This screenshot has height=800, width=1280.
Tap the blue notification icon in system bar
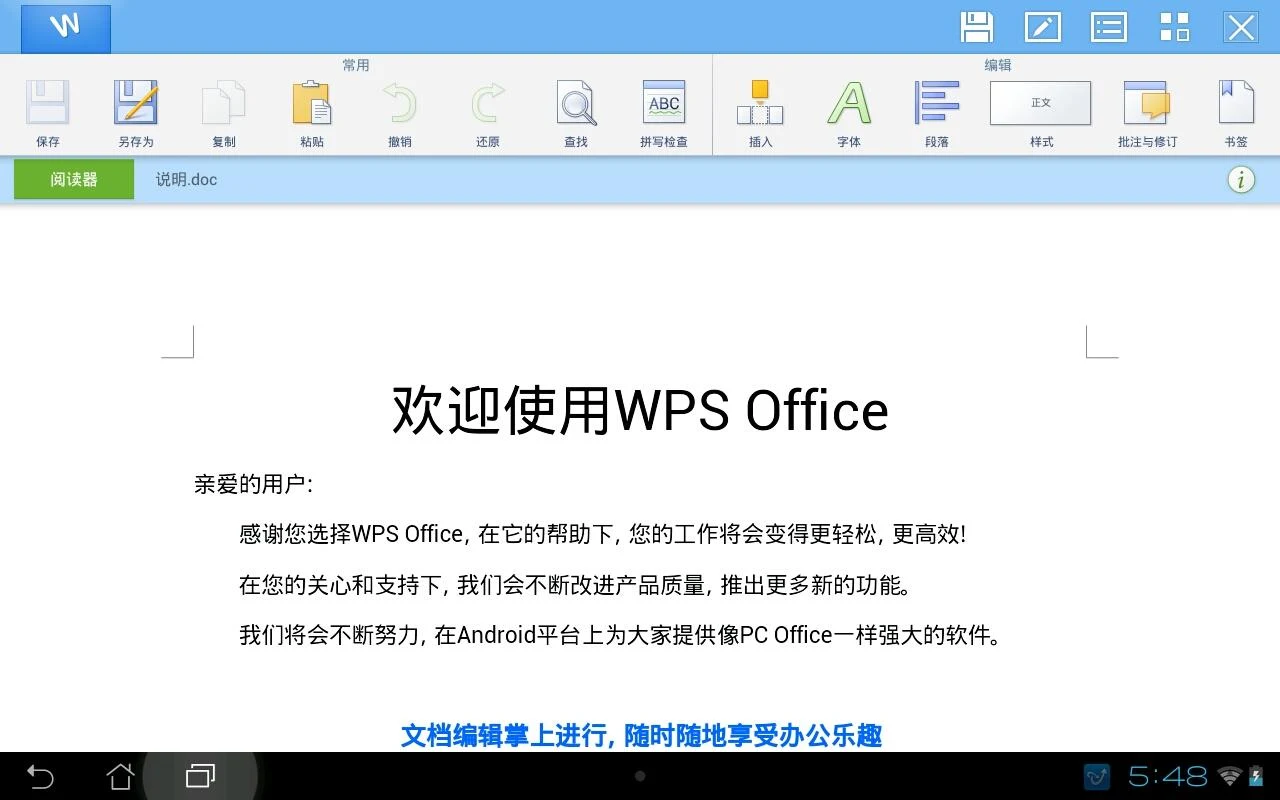pos(1098,776)
